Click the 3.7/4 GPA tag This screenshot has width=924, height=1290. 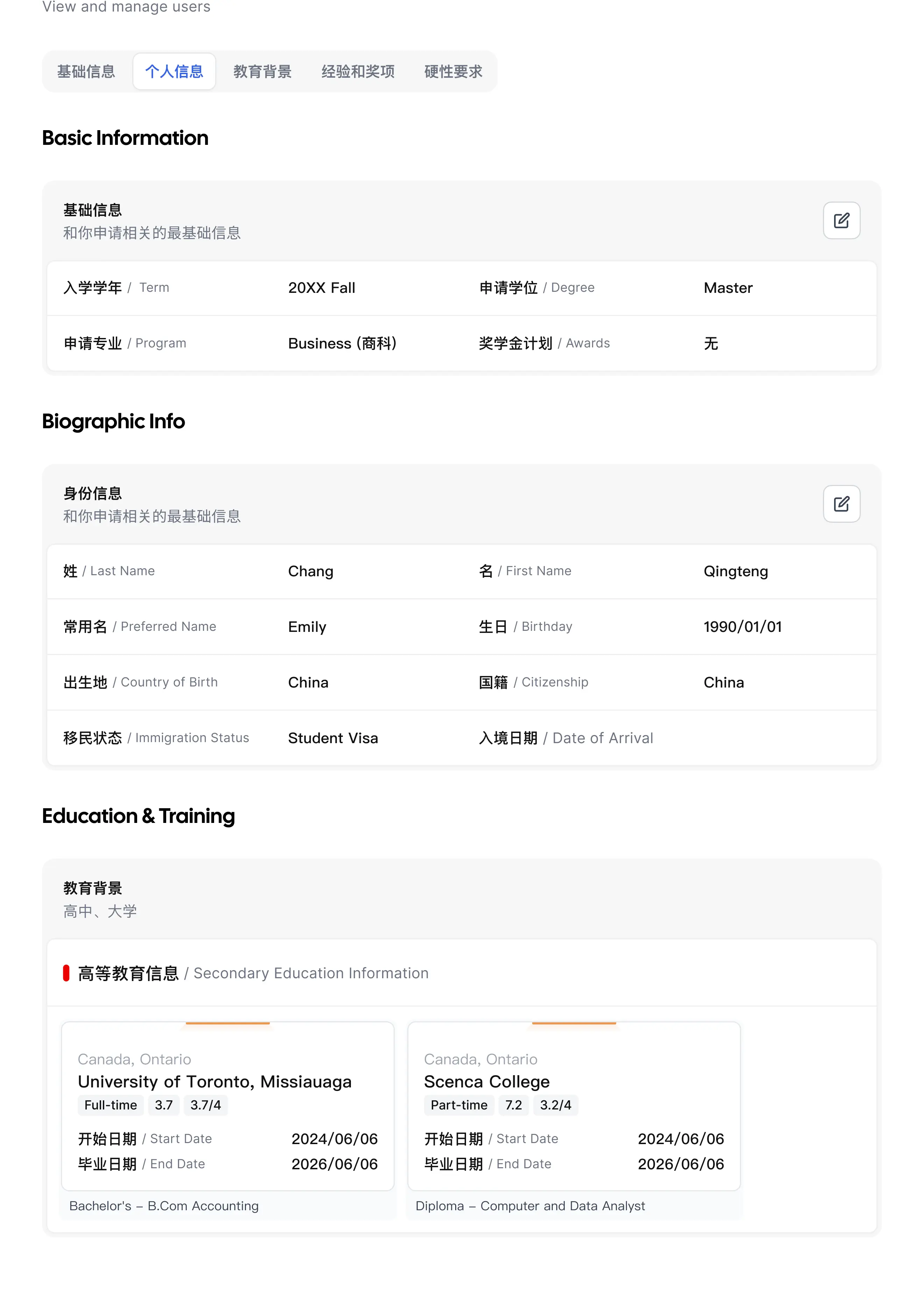(205, 1105)
